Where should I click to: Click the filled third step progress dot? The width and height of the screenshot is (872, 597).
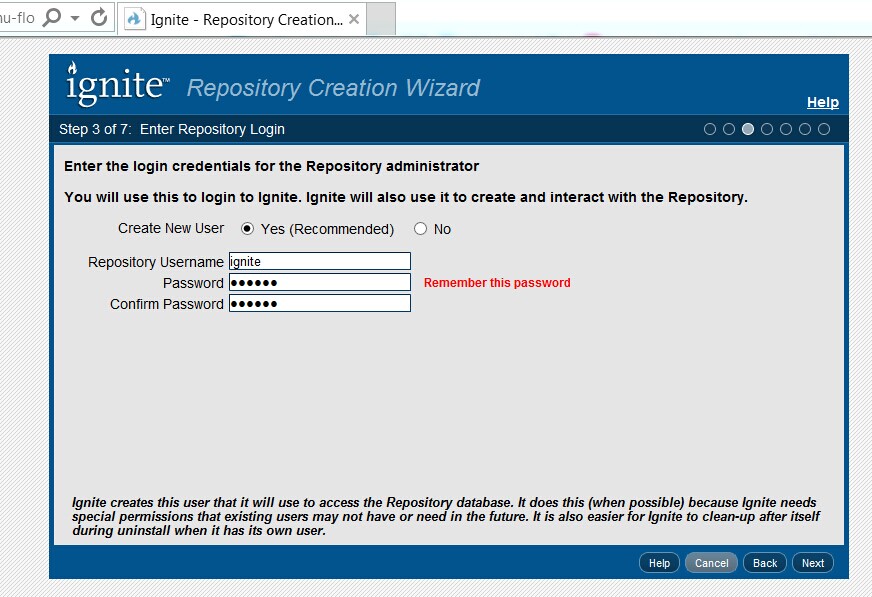[748, 129]
